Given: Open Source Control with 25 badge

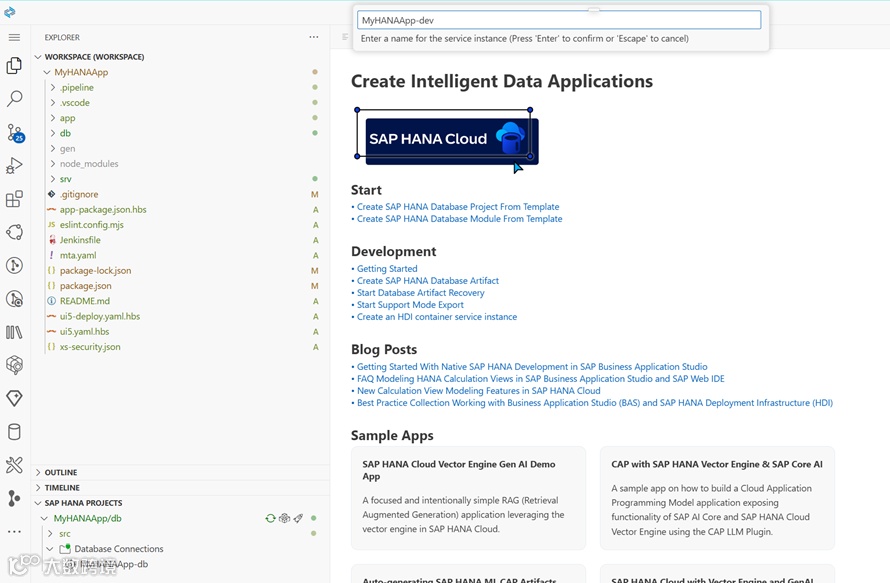Looking at the screenshot, I should 15,133.
